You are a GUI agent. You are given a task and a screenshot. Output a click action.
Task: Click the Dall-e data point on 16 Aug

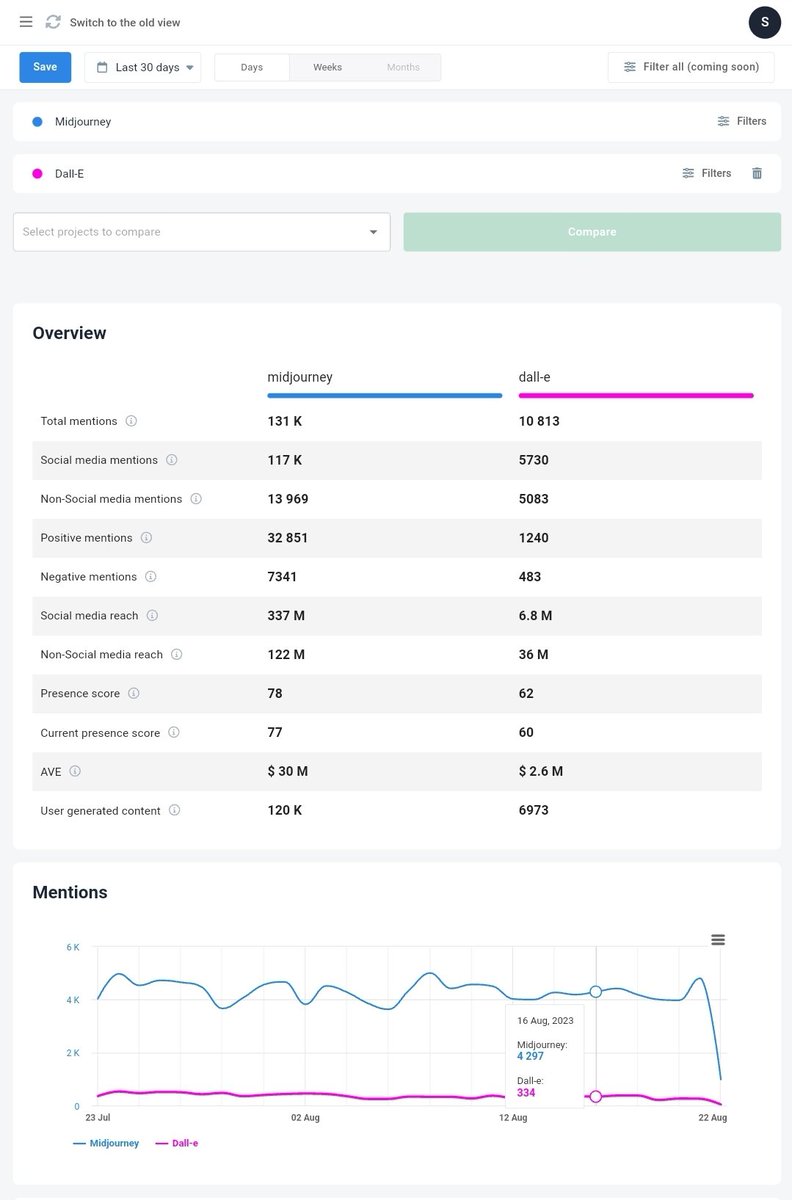click(x=596, y=1096)
